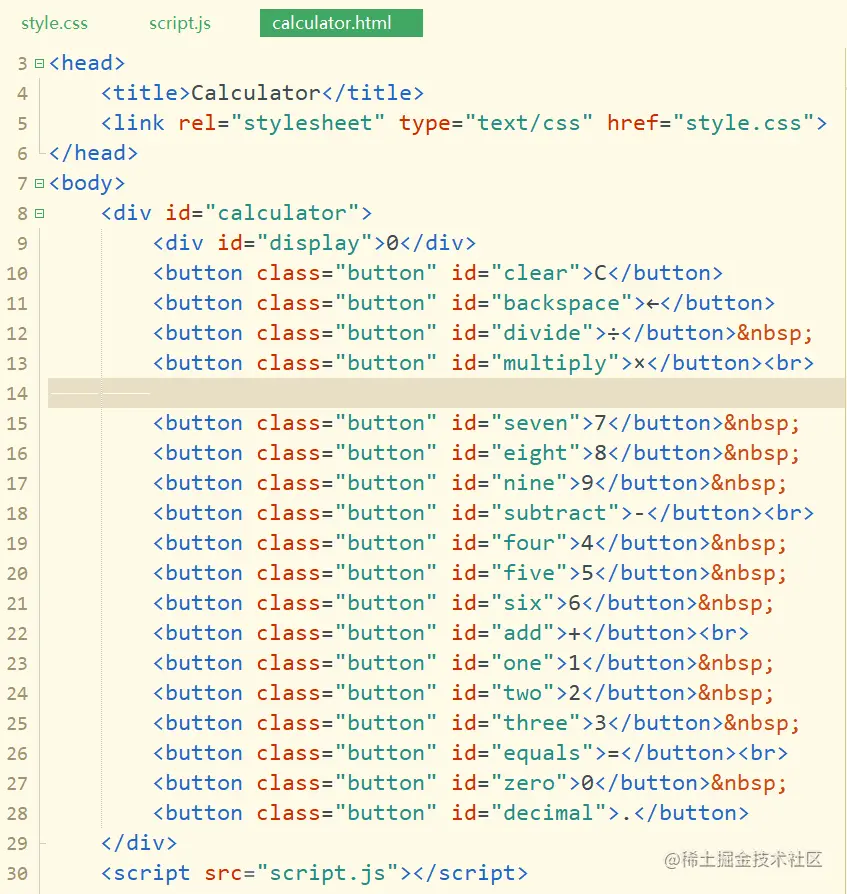
Task: Click the id value add
Action: point(522,633)
